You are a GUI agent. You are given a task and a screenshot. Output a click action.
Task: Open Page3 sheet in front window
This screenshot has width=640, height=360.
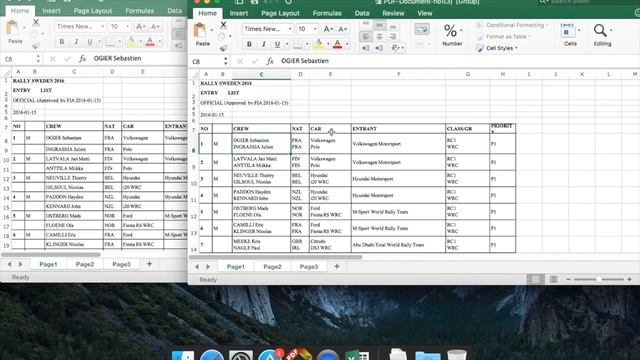pos(309,267)
